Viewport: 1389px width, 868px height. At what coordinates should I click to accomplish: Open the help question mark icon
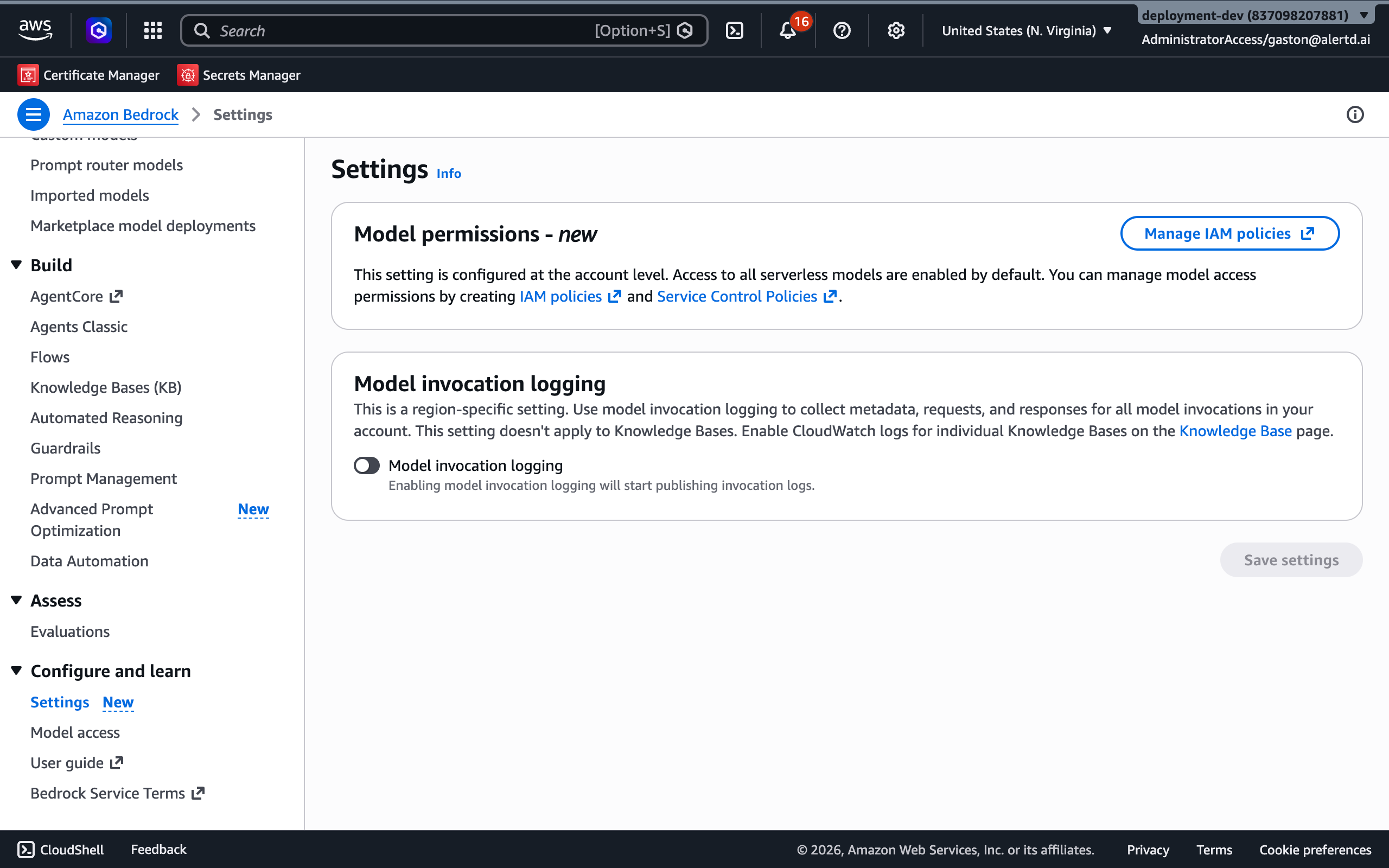[842, 30]
